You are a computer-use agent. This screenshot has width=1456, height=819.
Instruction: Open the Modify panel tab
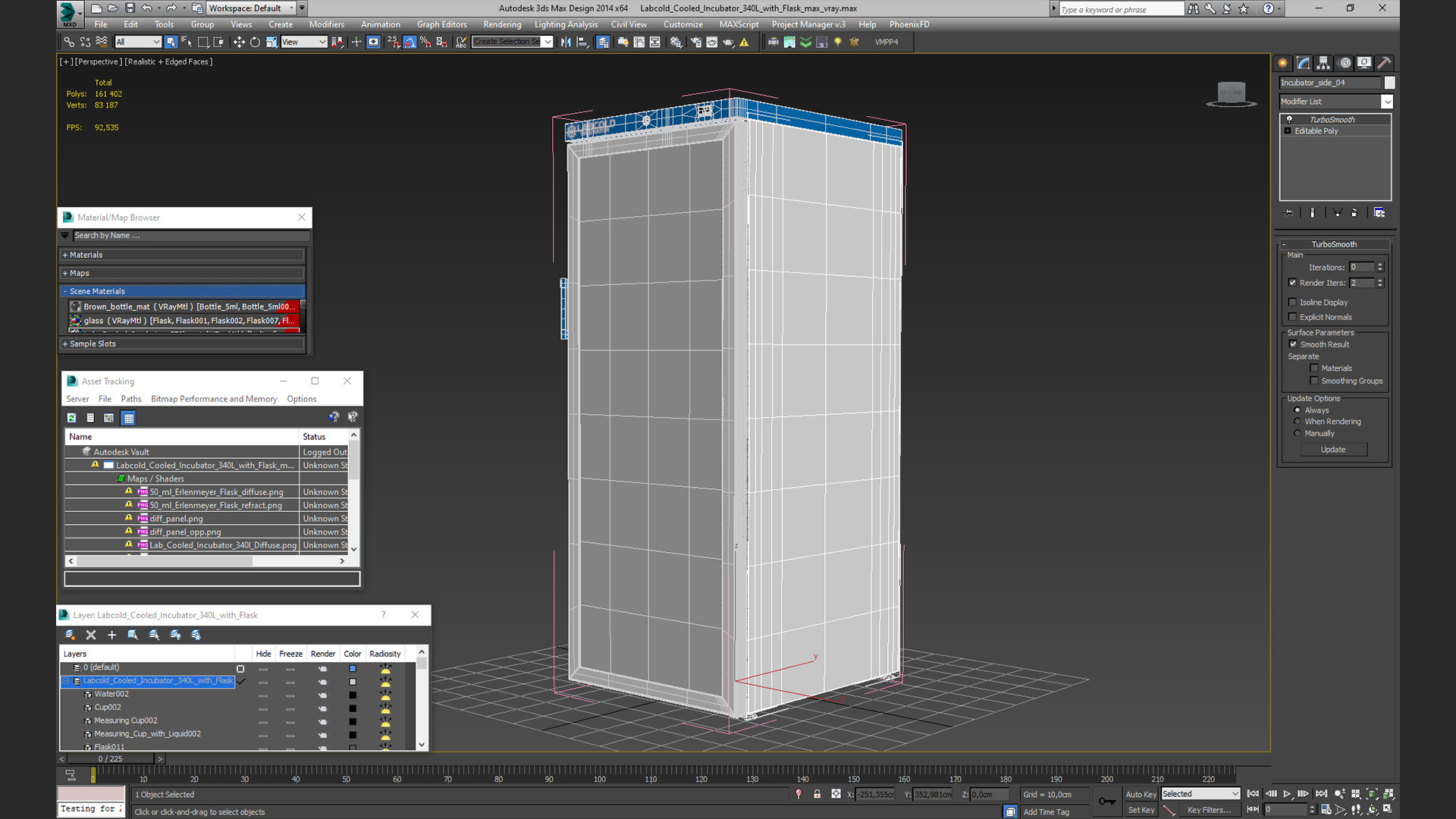click(x=1304, y=63)
